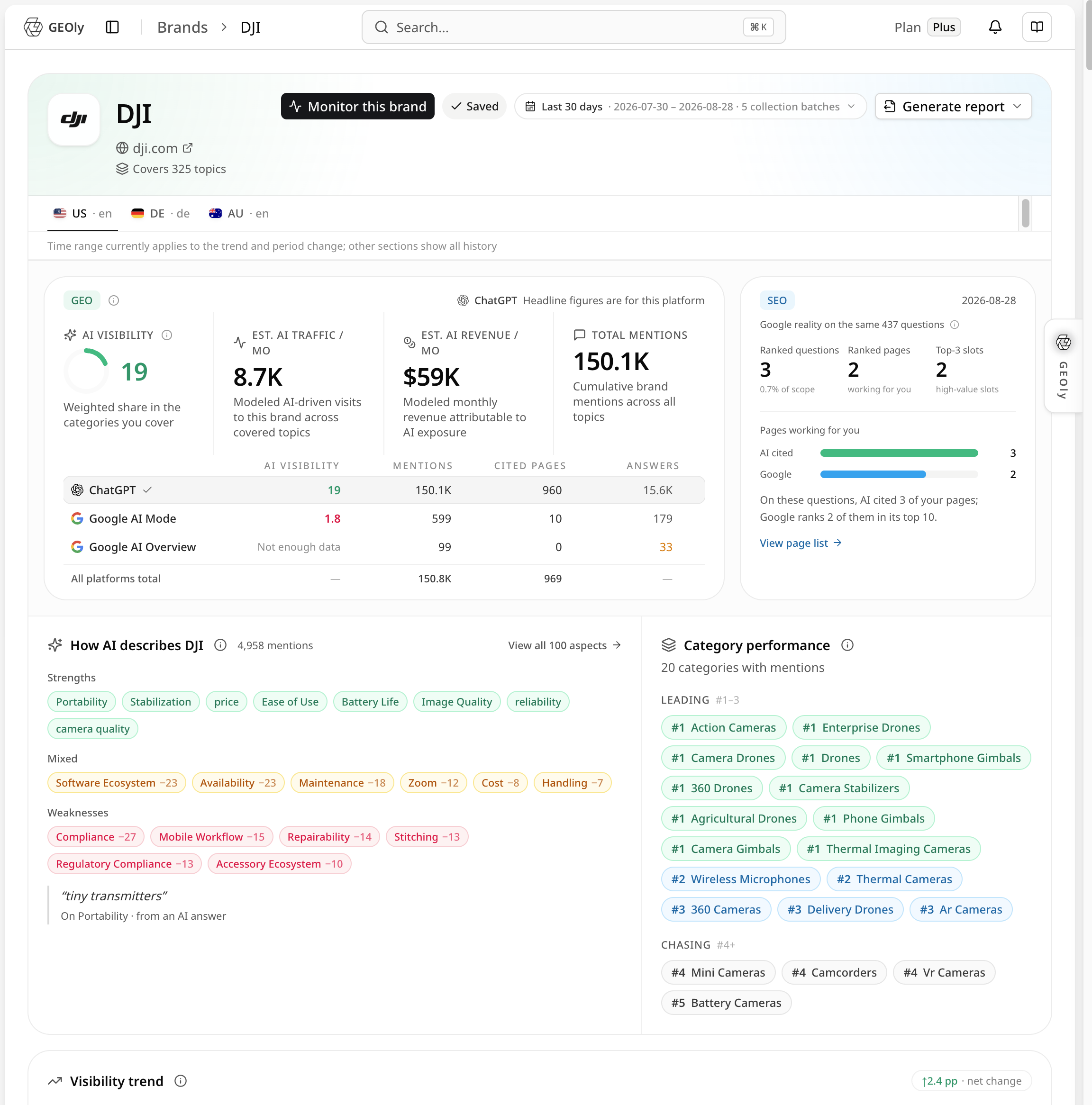Switch to the DE · de locale tab
Image resolution: width=1092 pixels, height=1105 pixels.
160,213
